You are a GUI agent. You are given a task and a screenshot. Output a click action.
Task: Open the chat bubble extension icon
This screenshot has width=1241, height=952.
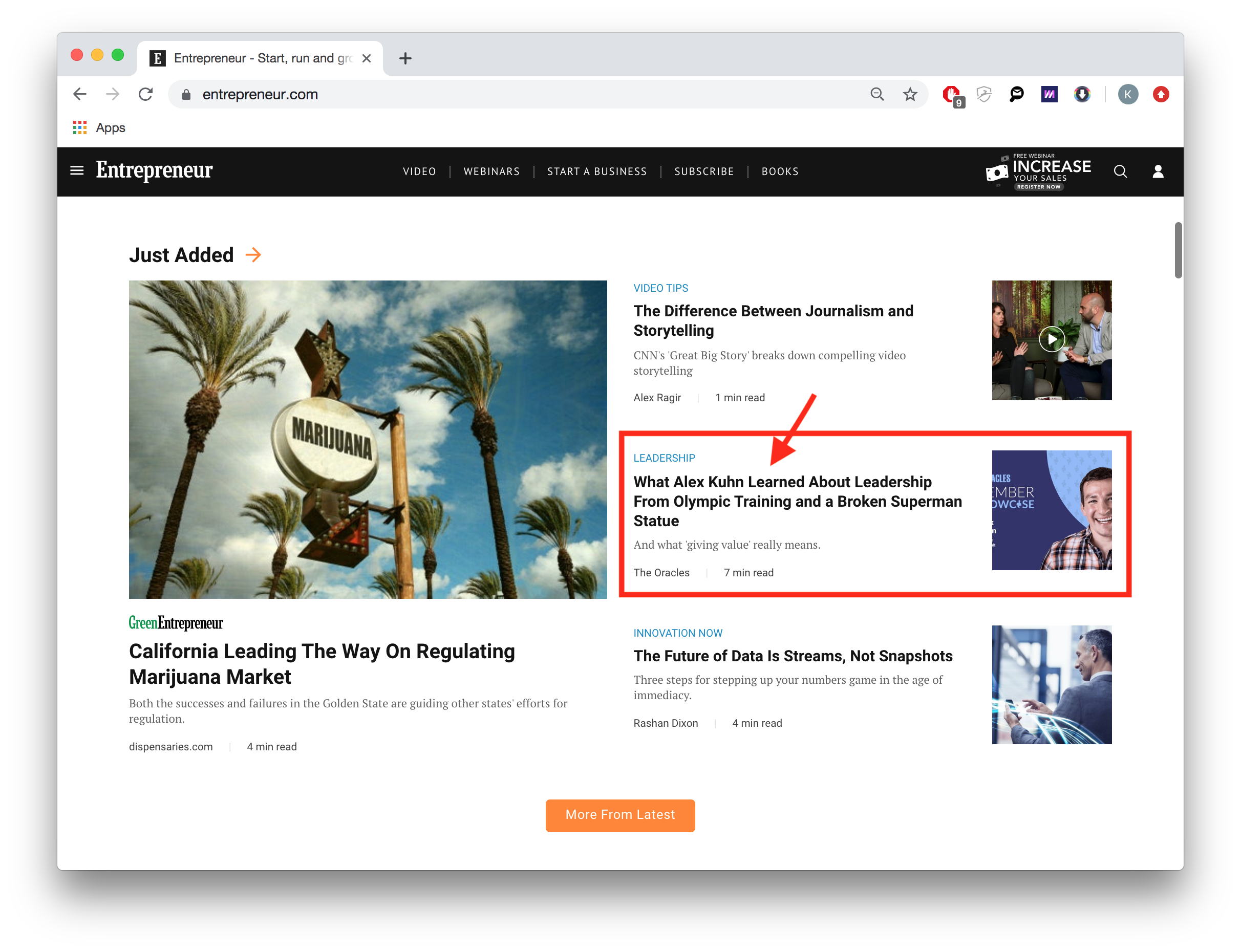pyautogui.click(x=1017, y=94)
